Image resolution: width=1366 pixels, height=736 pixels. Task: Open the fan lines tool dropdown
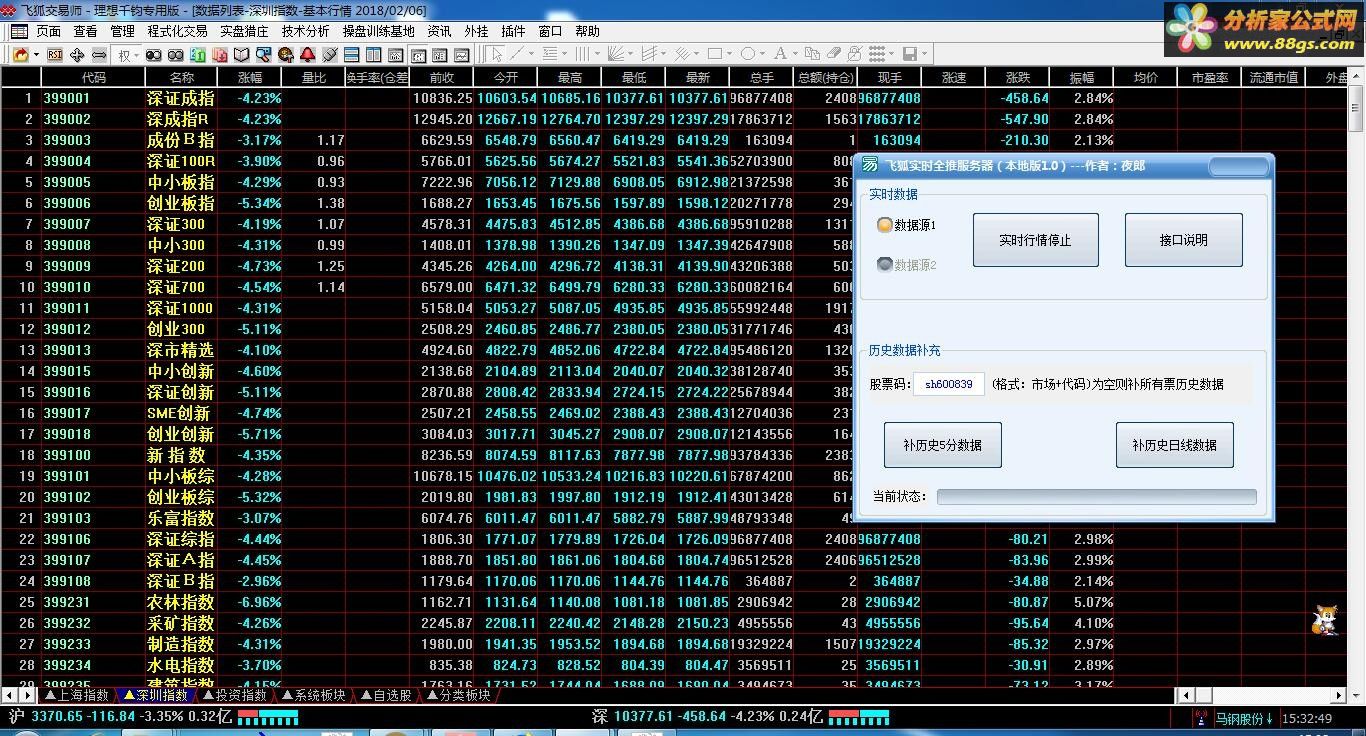click(x=630, y=54)
